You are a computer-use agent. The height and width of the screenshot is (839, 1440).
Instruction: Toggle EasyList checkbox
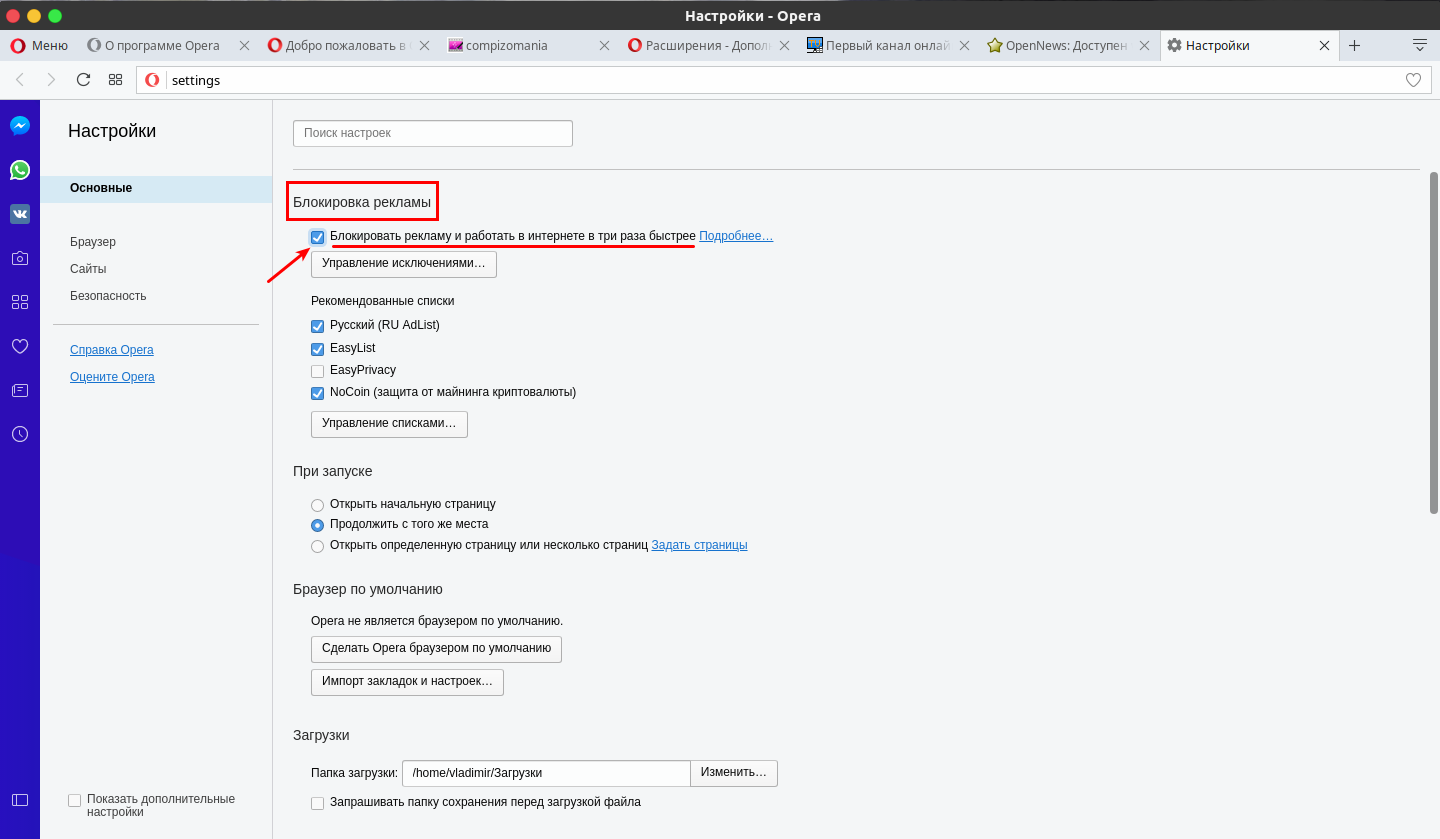318,349
